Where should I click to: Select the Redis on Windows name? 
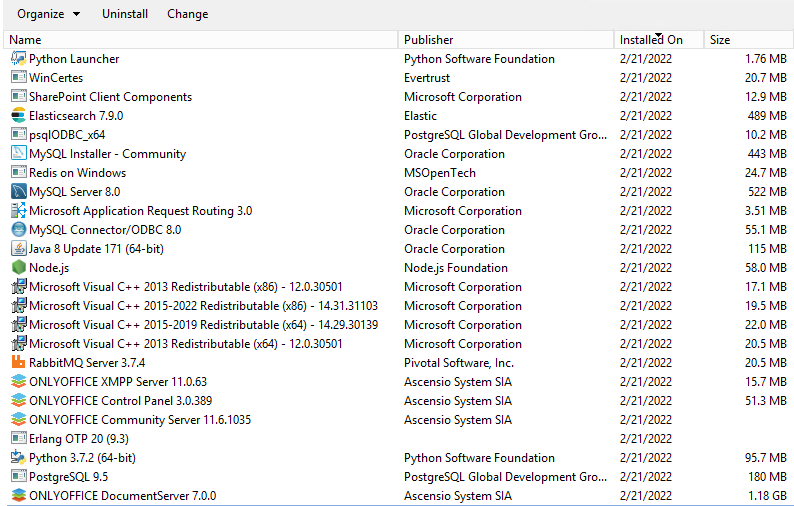pos(77,173)
